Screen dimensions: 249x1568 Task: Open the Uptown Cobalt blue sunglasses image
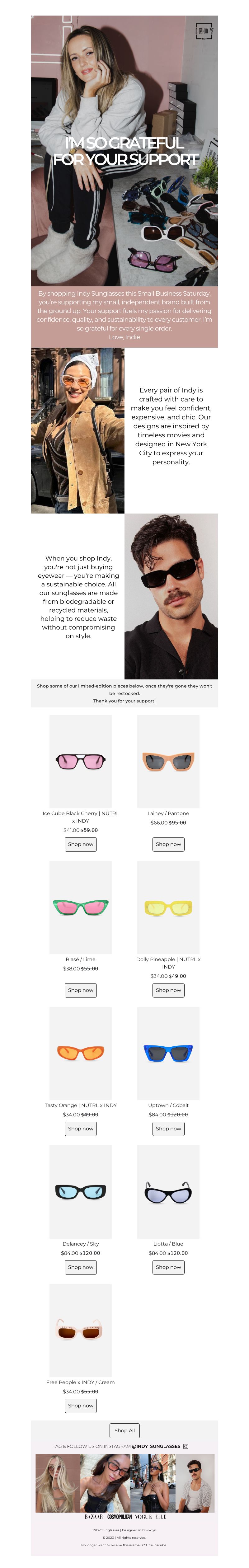(x=168, y=1053)
